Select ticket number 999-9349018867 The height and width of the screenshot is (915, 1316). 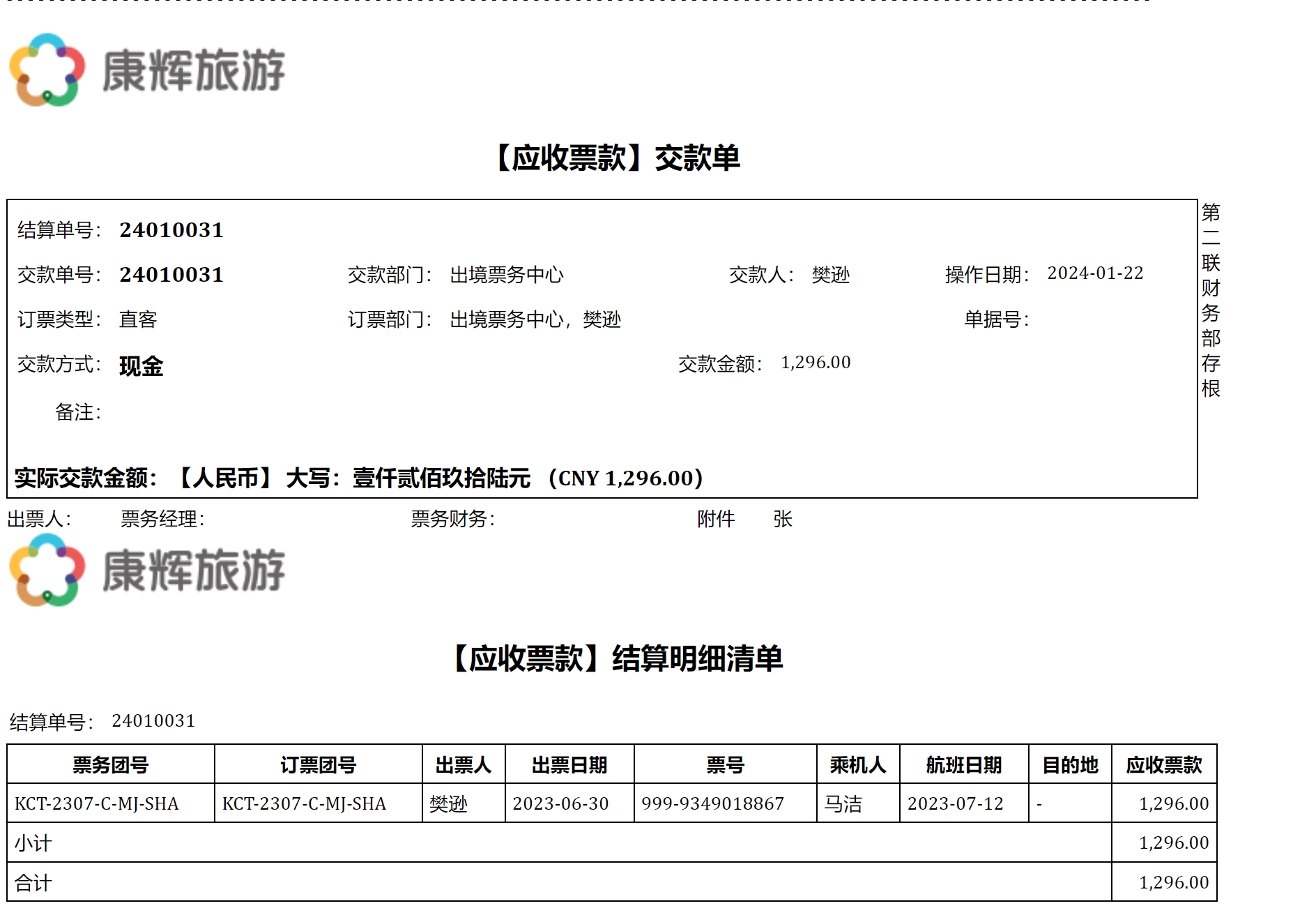pyautogui.click(x=712, y=804)
